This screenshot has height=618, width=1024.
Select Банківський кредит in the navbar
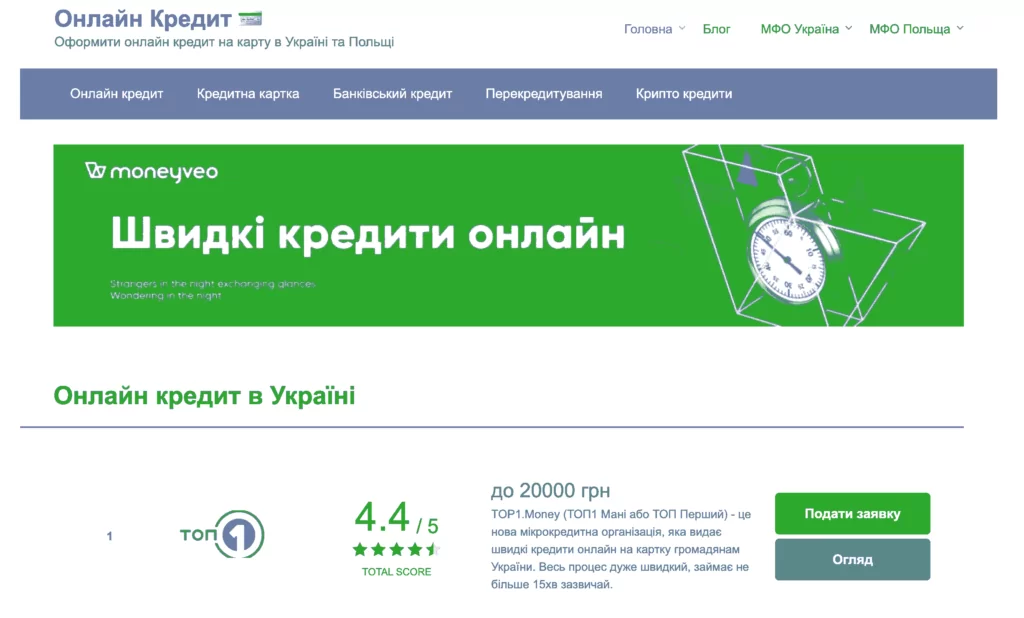coord(392,93)
